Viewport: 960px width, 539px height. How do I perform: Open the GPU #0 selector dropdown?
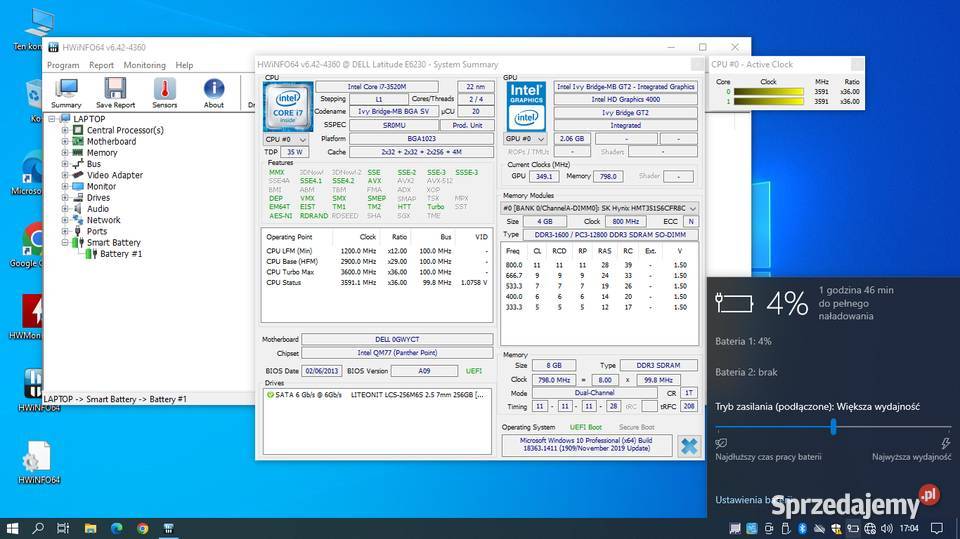click(x=525, y=139)
